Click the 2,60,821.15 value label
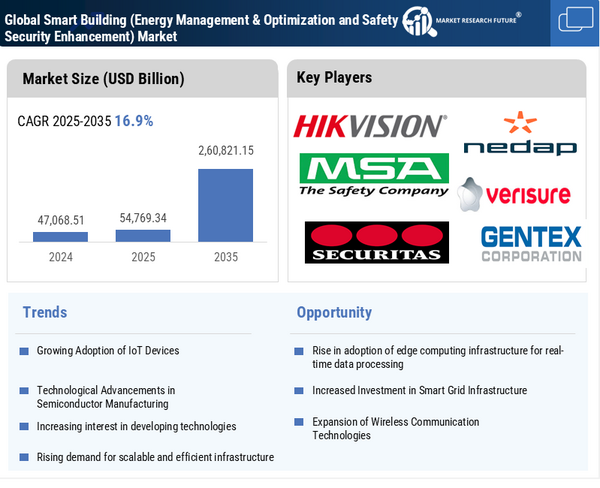The height and width of the screenshot is (488, 600). pyautogui.click(x=225, y=150)
